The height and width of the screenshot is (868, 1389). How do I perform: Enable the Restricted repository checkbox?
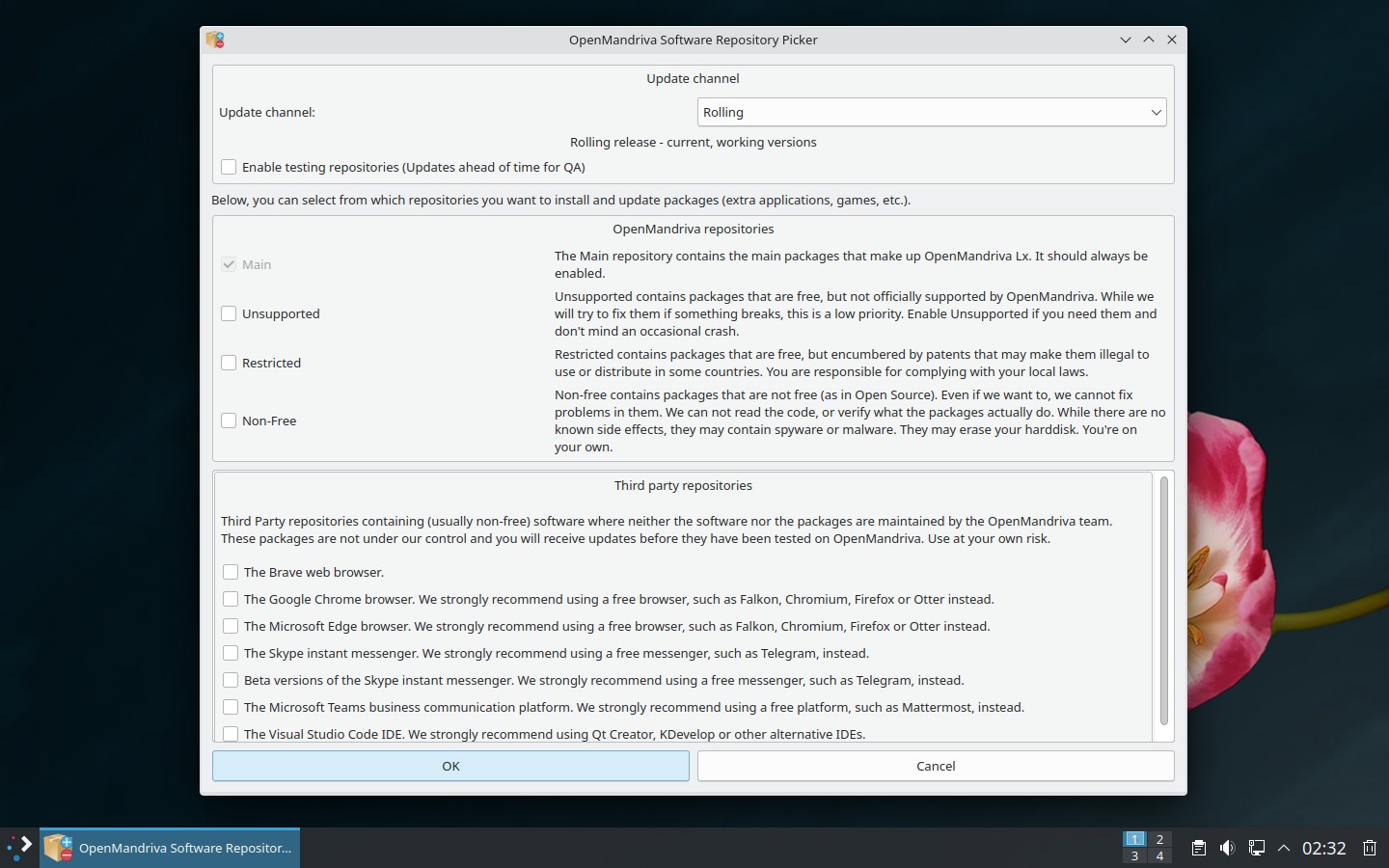click(x=229, y=363)
